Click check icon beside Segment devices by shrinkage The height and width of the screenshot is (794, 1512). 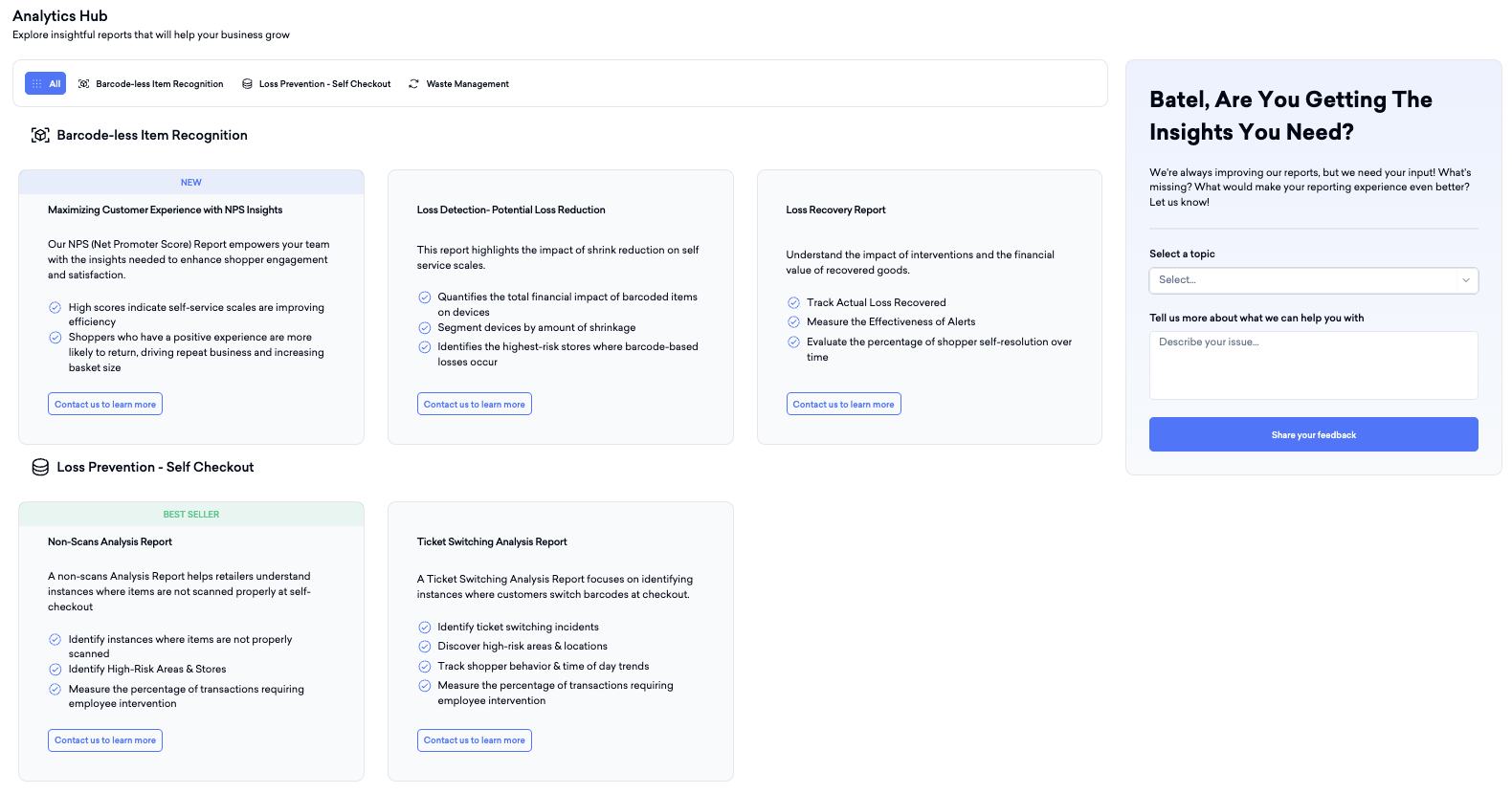click(425, 328)
